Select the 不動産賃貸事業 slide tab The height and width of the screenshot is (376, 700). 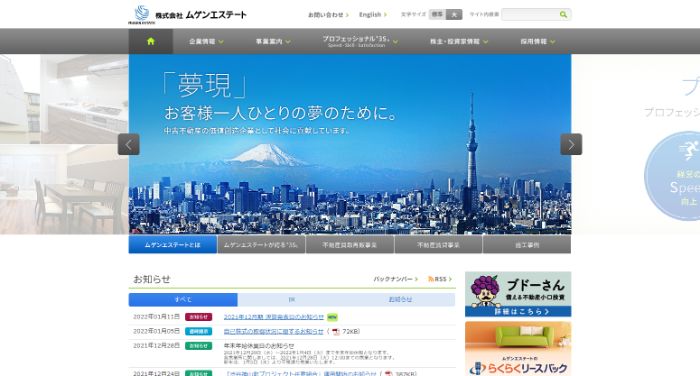[x=438, y=245]
